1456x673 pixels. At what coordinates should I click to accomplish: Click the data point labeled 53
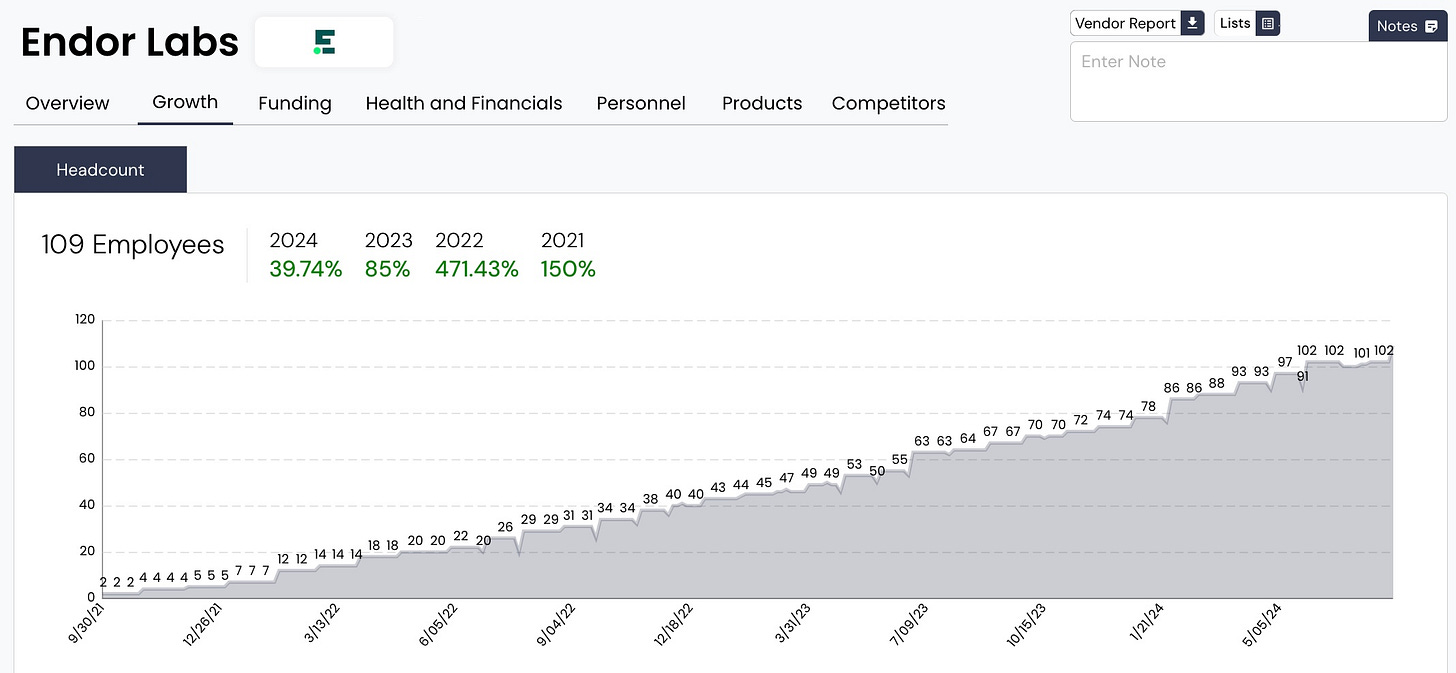tap(854, 464)
